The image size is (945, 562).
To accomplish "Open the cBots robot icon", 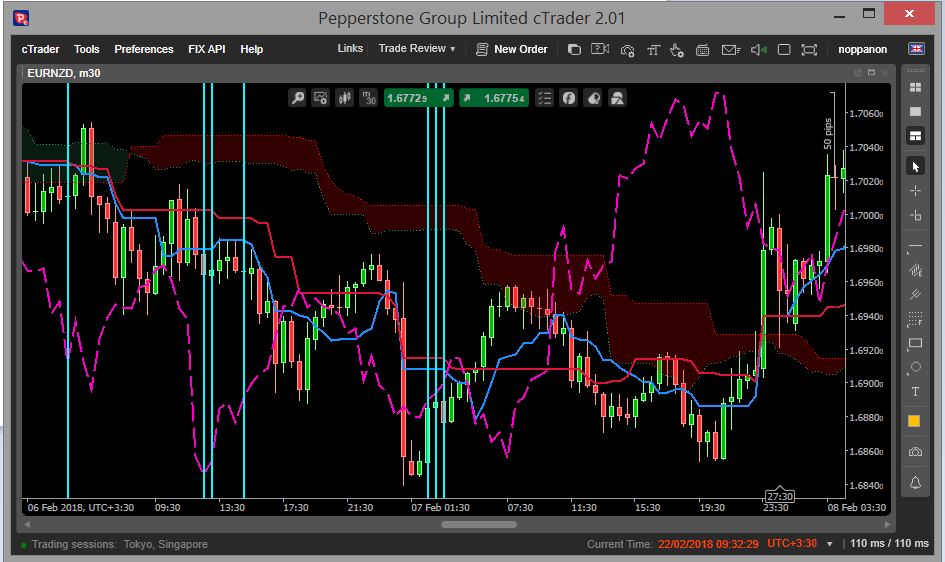I will [617, 98].
